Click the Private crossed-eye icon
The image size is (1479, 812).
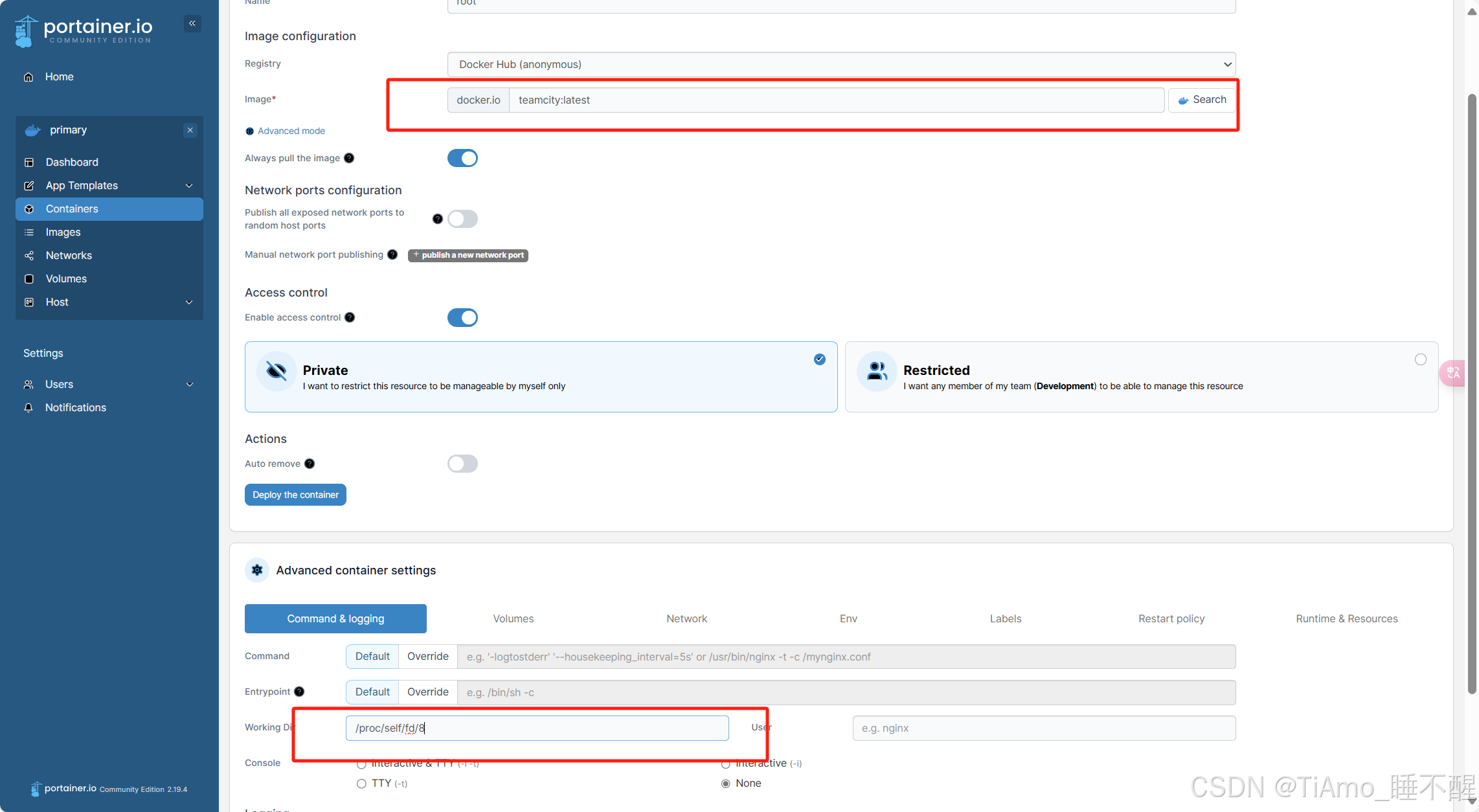pos(277,371)
